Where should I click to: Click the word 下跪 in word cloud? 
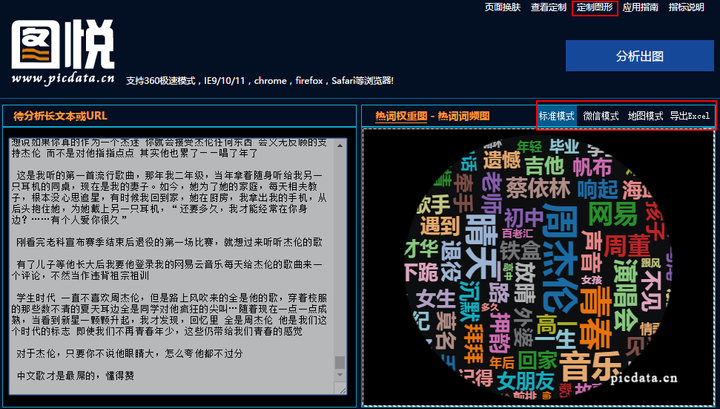click(422, 271)
